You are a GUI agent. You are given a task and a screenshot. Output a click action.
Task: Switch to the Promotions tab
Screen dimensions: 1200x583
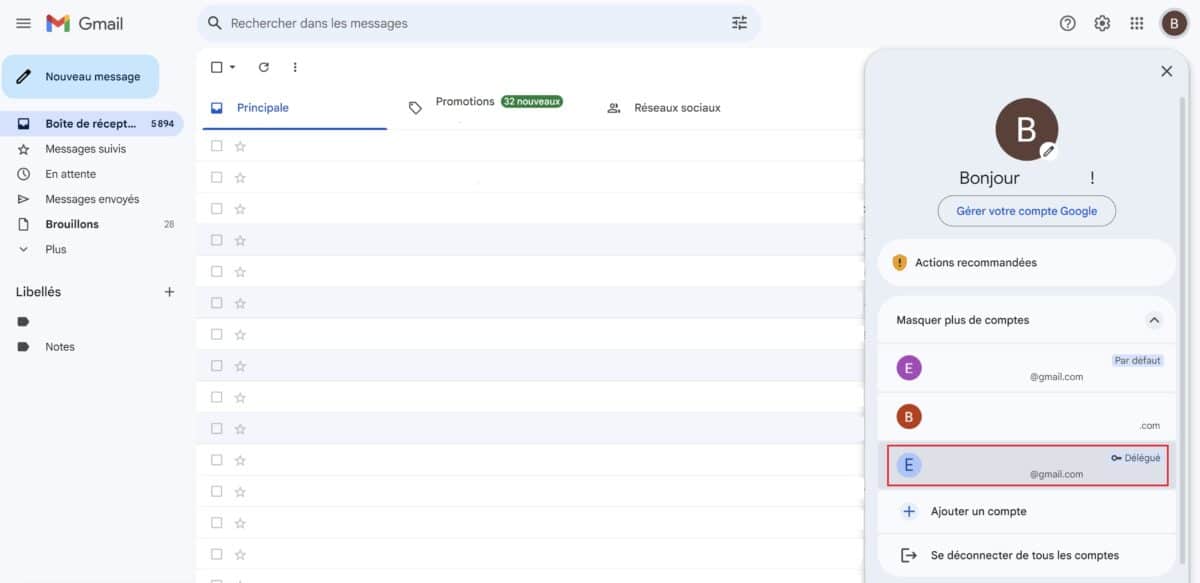click(x=463, y=101)
